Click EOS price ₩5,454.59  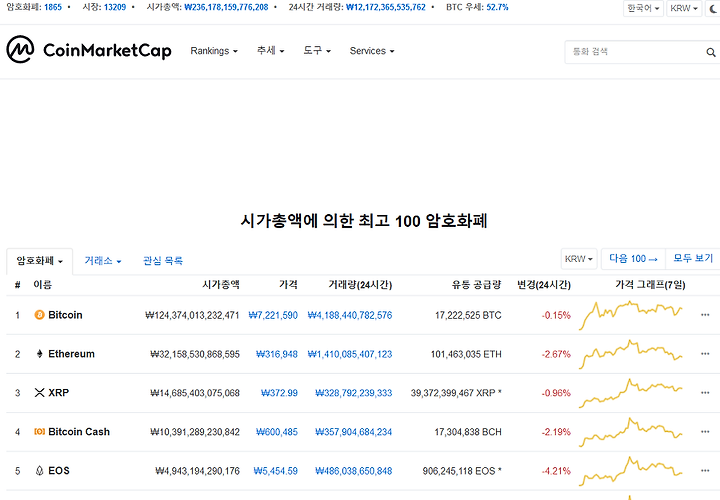[x=276, y=471]
